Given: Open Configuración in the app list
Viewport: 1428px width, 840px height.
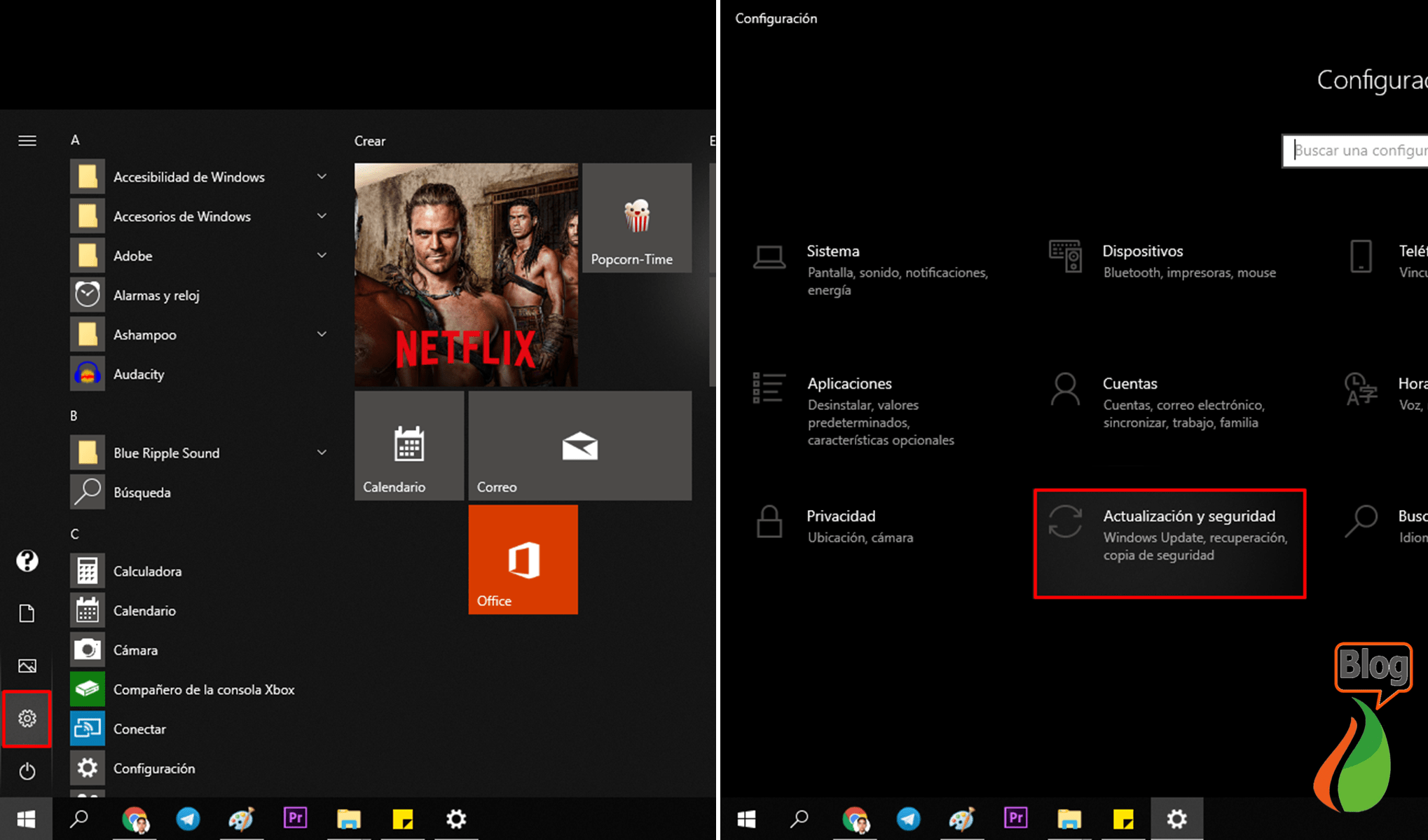Looking at the screenshot, I should (200, 769).
